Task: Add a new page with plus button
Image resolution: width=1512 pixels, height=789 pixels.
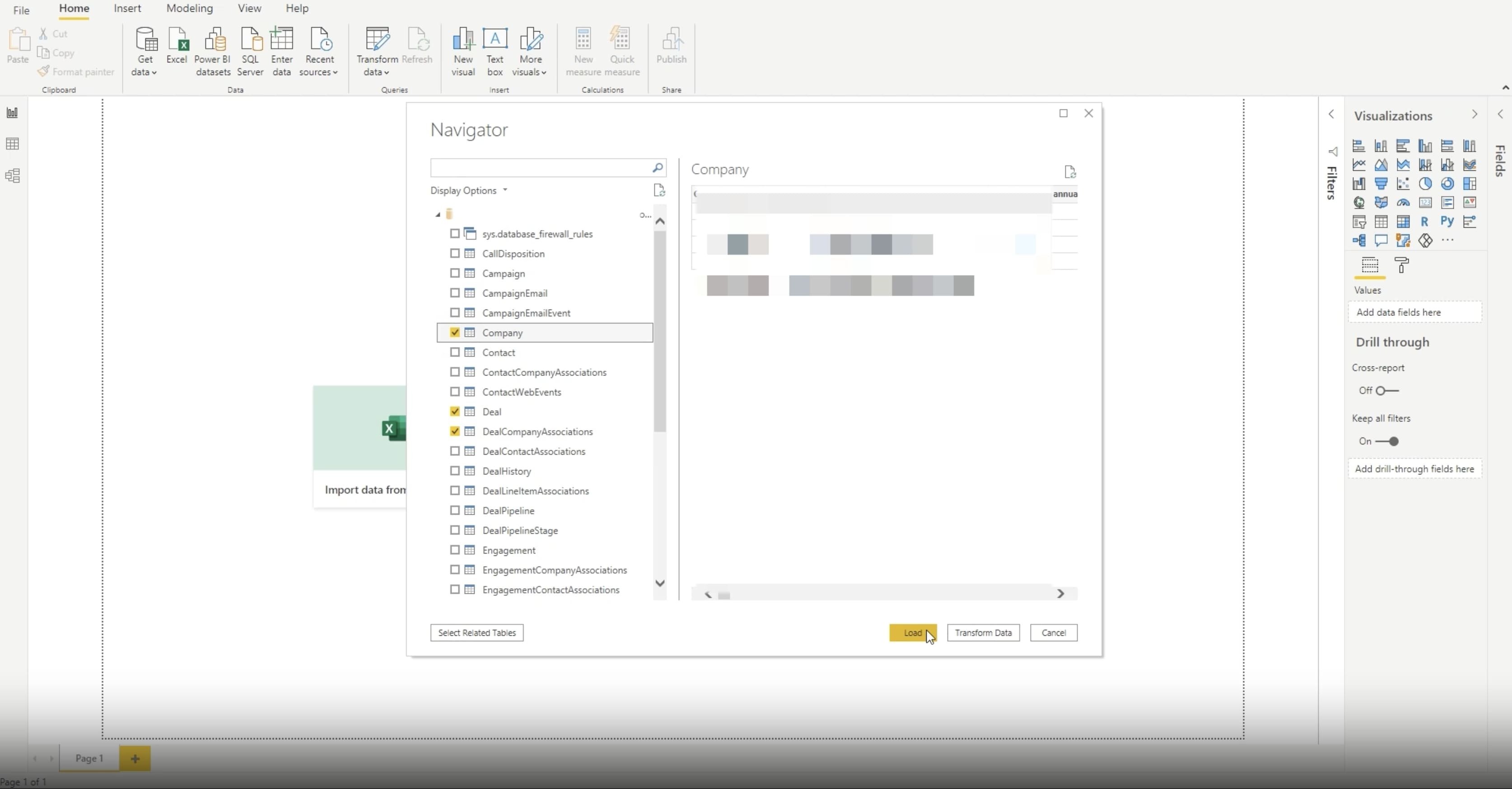Action: tap(135, 758)
